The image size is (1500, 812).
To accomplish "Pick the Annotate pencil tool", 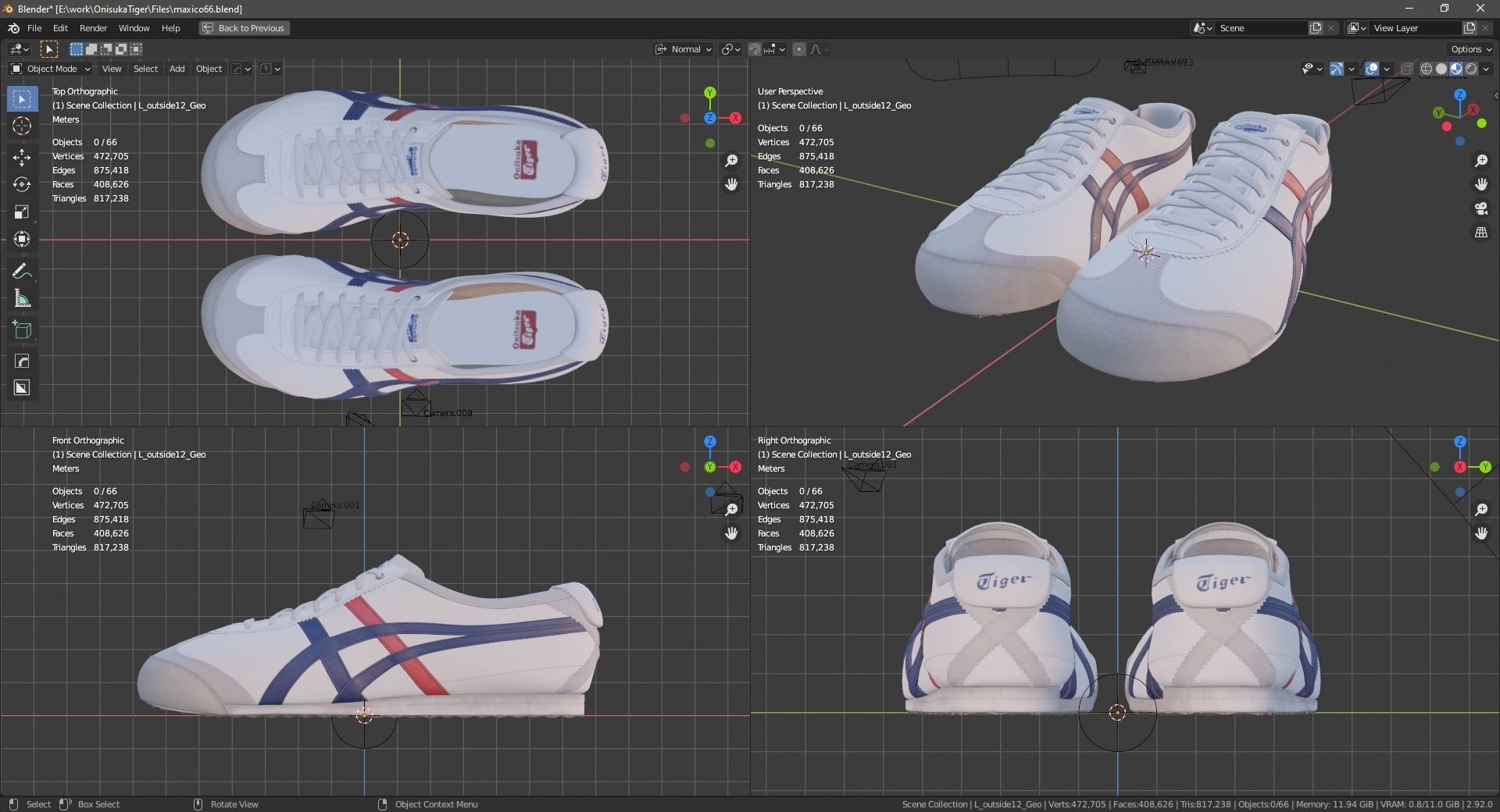I will click(22, 272).
